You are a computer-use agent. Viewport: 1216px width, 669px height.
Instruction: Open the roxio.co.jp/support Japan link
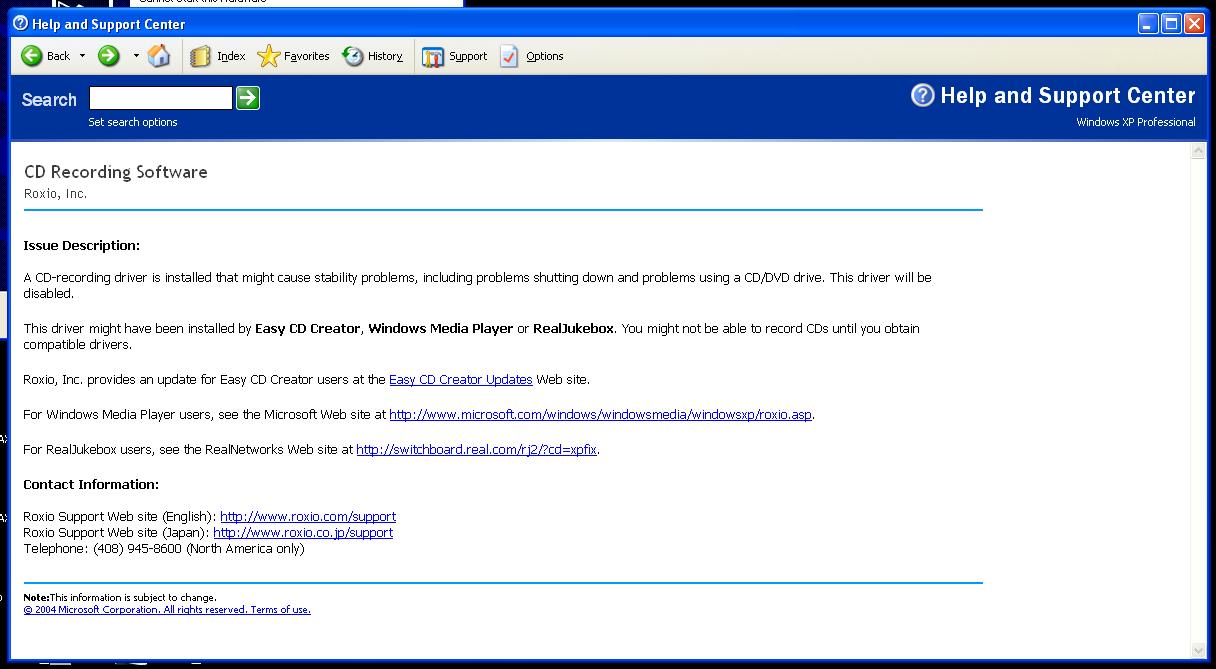pyautogui.click(x=303, y=533)
